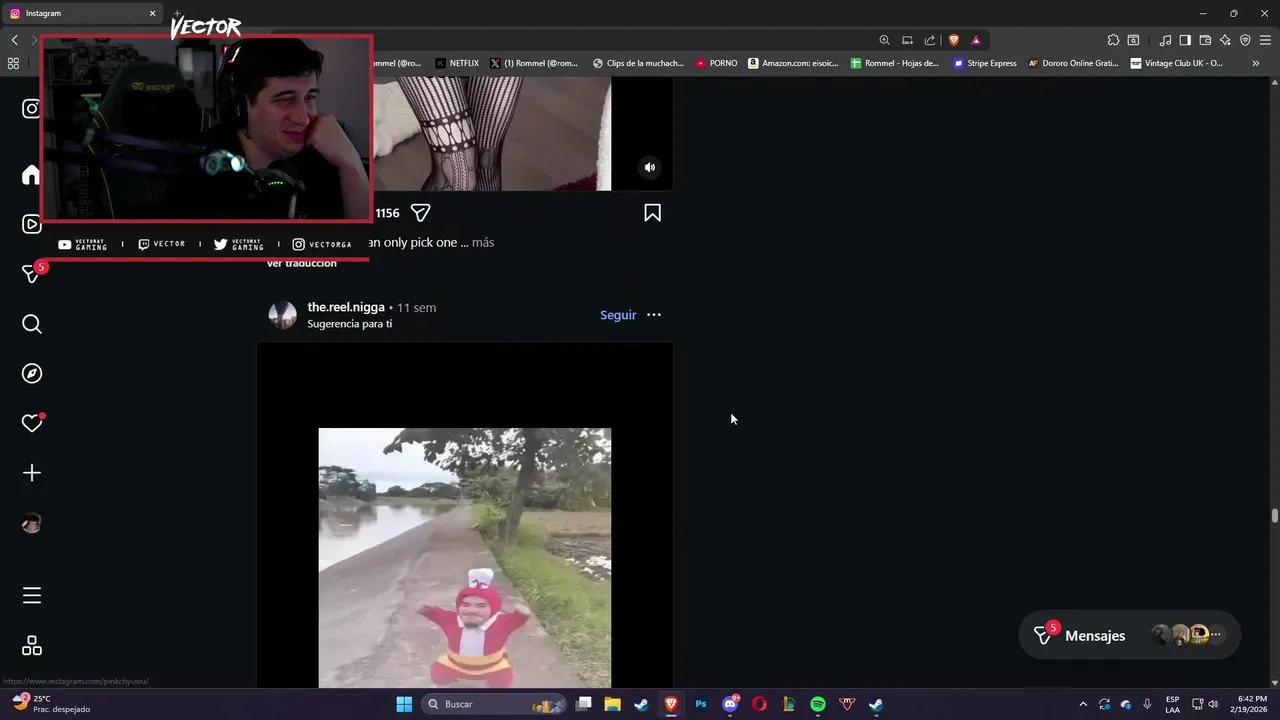Open Task View from the taskbar
Viewport: 1280px width, 720px height.
click(x=584, y=704)
